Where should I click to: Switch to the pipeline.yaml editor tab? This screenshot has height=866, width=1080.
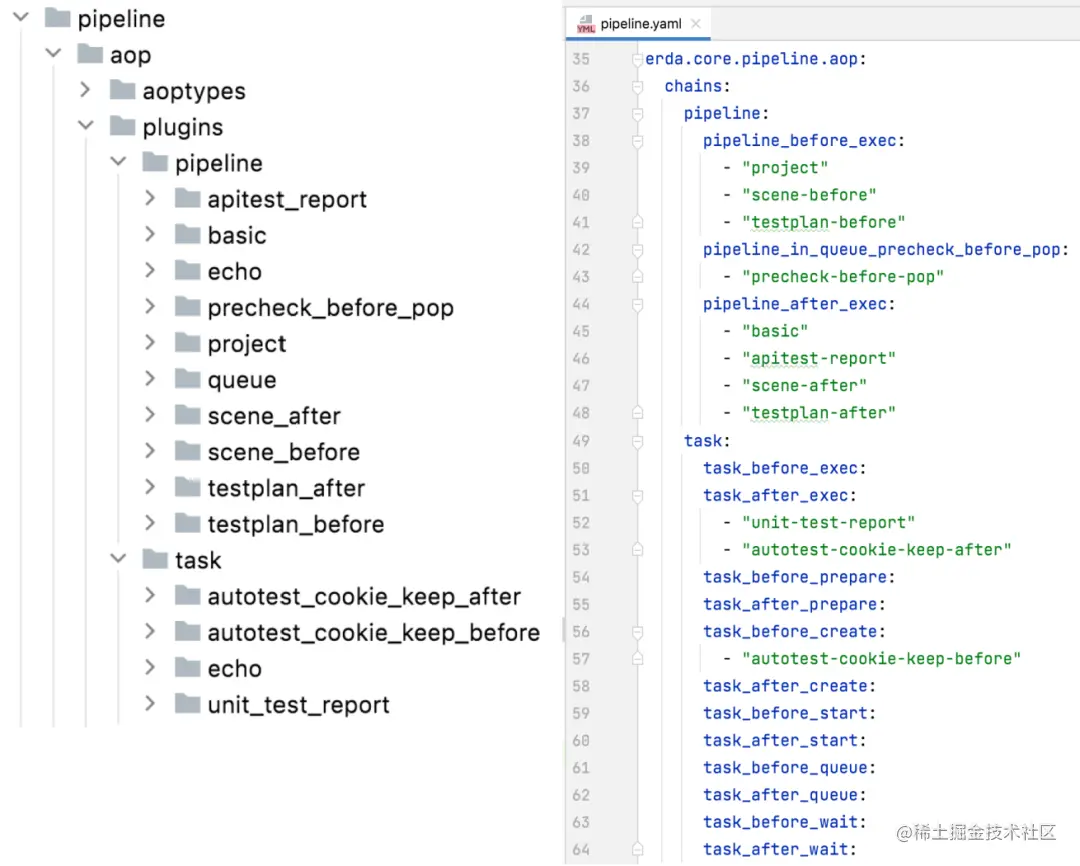click(640, 24)
